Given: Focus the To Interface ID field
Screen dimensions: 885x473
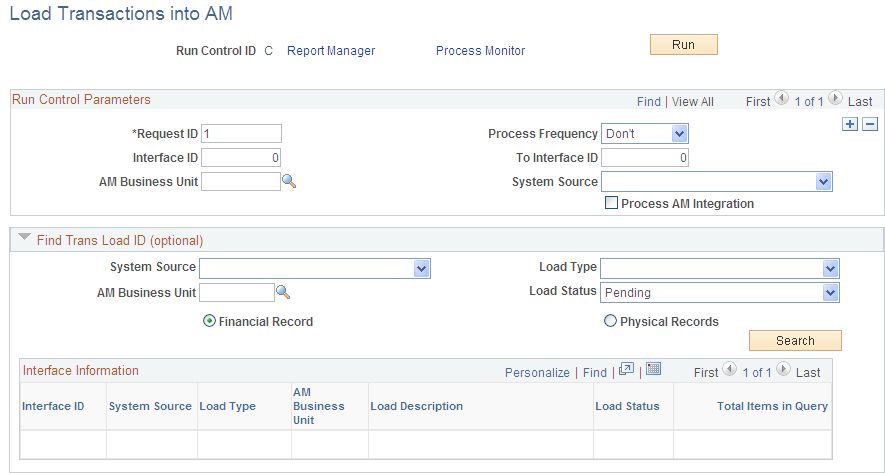Looking at the screenshot, I should [x=645, y=157].
